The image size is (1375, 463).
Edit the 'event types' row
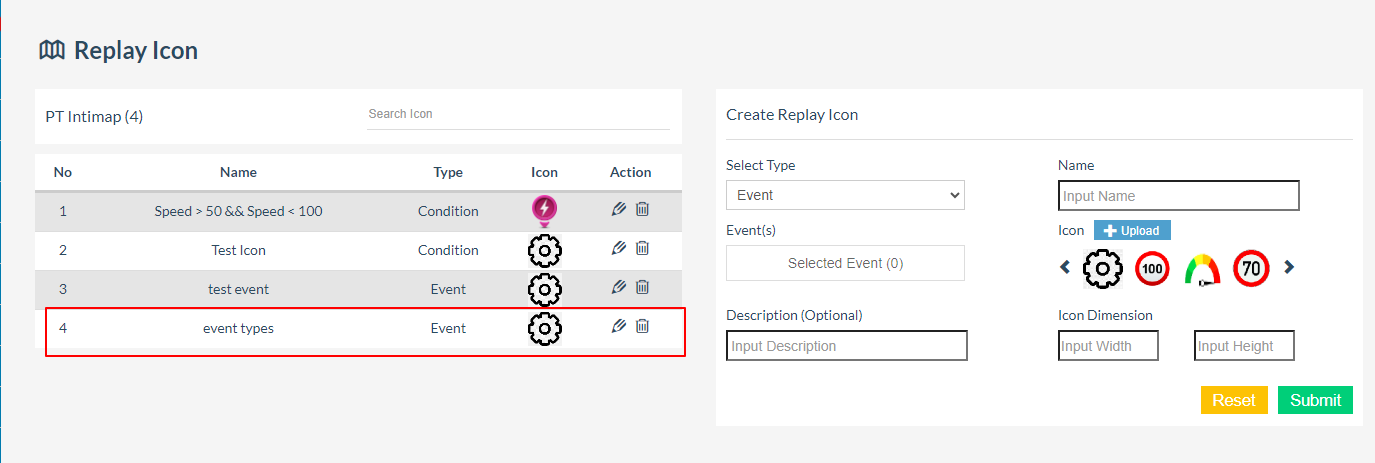coord(619,326)
